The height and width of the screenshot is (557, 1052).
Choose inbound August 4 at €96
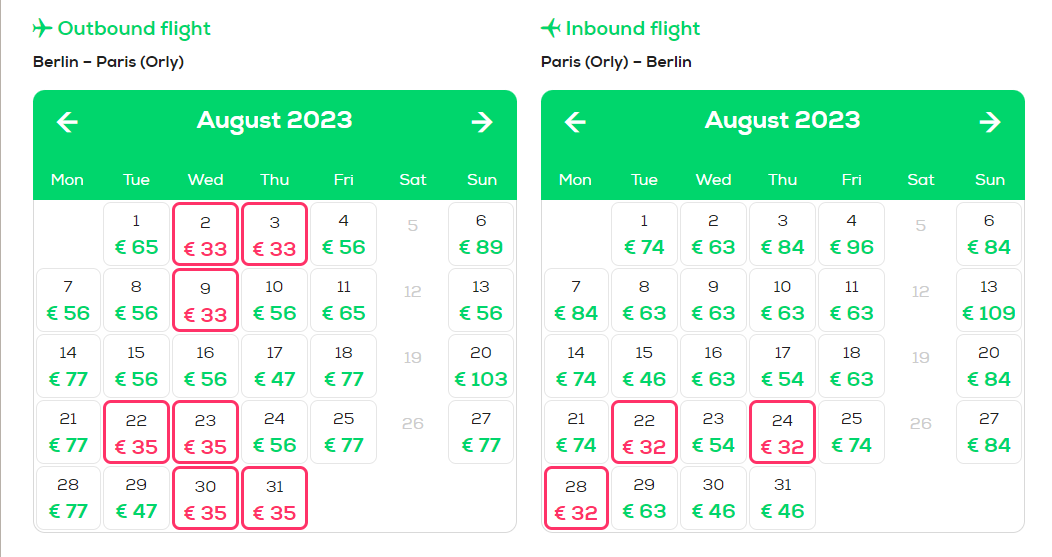(851, 234)
